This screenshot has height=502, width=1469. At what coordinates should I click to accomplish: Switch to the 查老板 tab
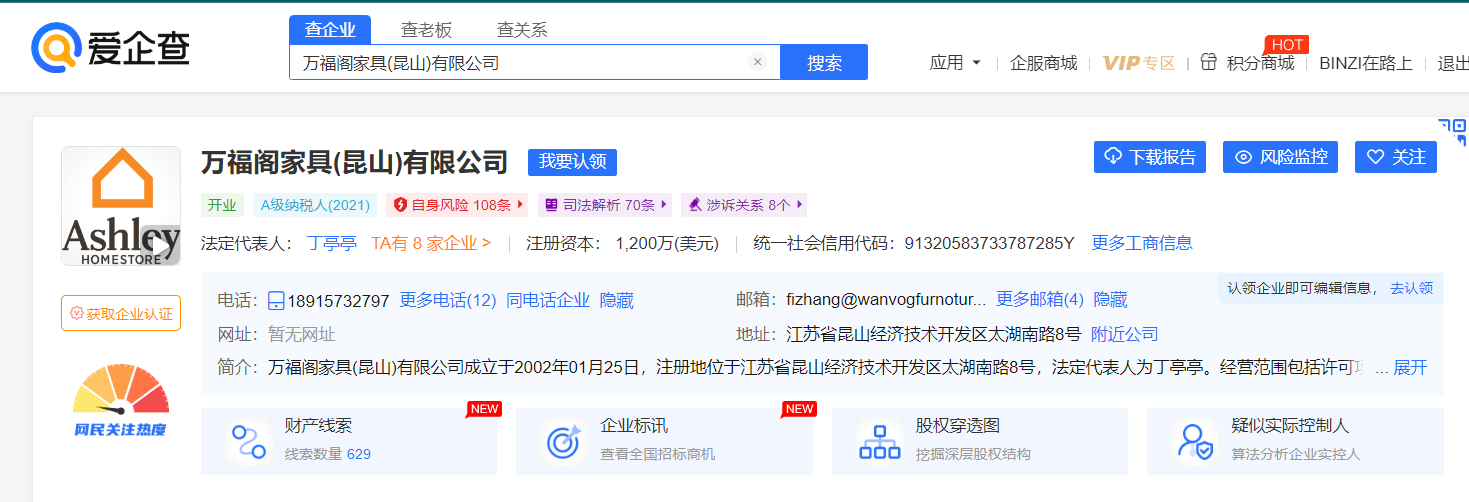[426, 30]
